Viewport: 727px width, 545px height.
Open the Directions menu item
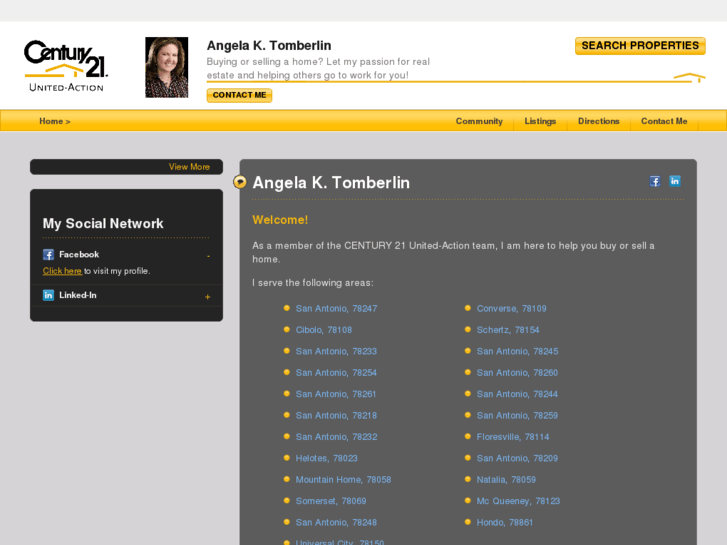(x=599, y=121)
